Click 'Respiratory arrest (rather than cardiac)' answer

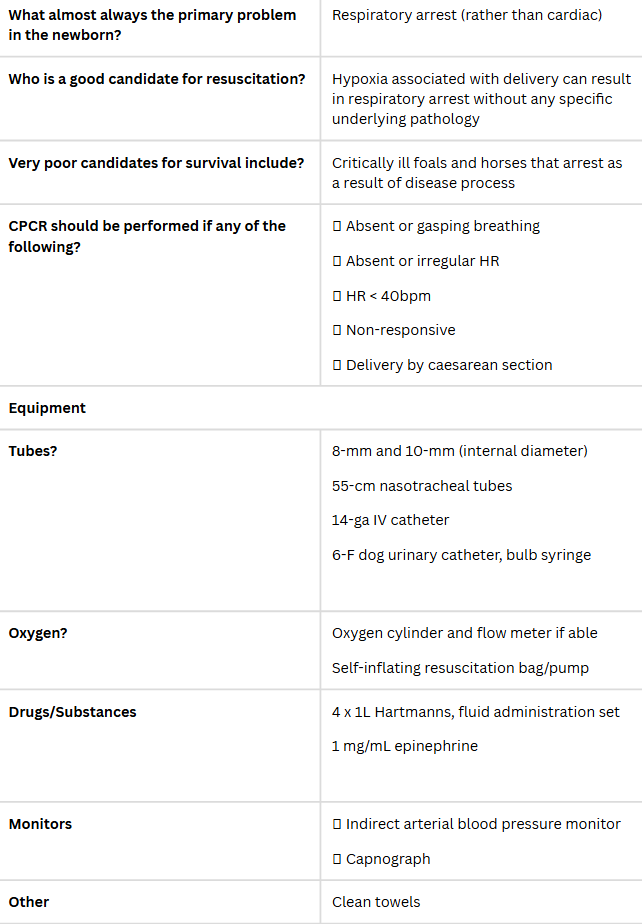point(466,16)
